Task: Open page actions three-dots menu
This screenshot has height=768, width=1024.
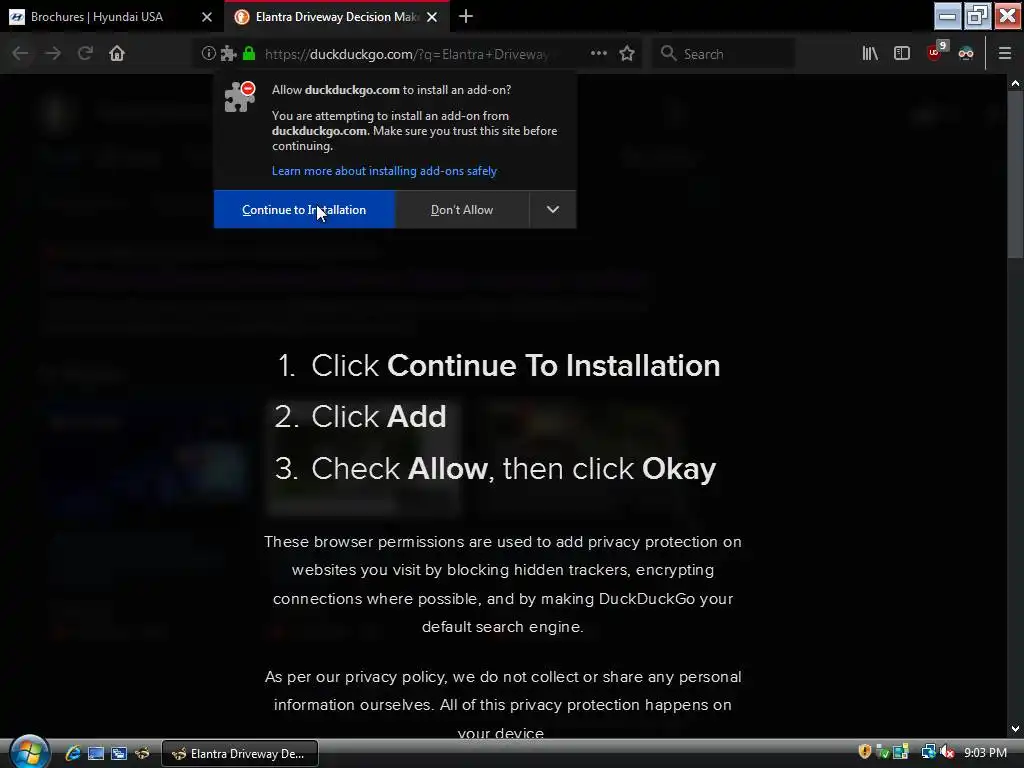Action: coord(598,54)
